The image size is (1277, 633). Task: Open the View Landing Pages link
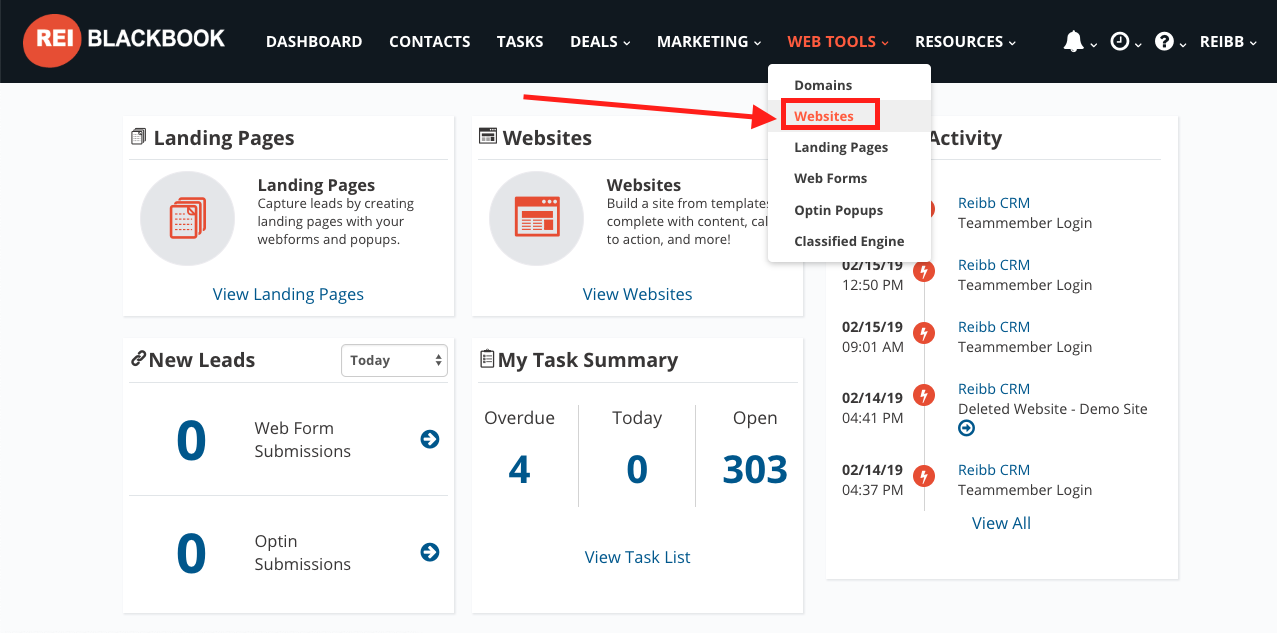pyautogui.click(x=288, y=294)
